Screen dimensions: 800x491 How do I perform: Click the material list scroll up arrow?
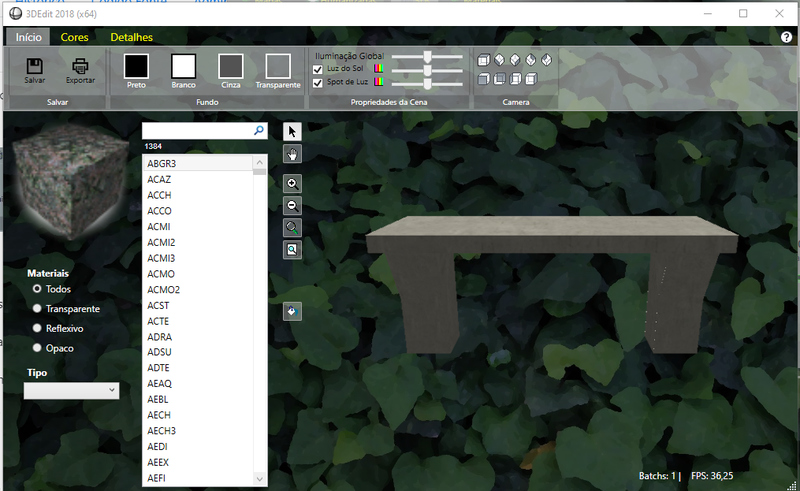click(x=260, y=162)
